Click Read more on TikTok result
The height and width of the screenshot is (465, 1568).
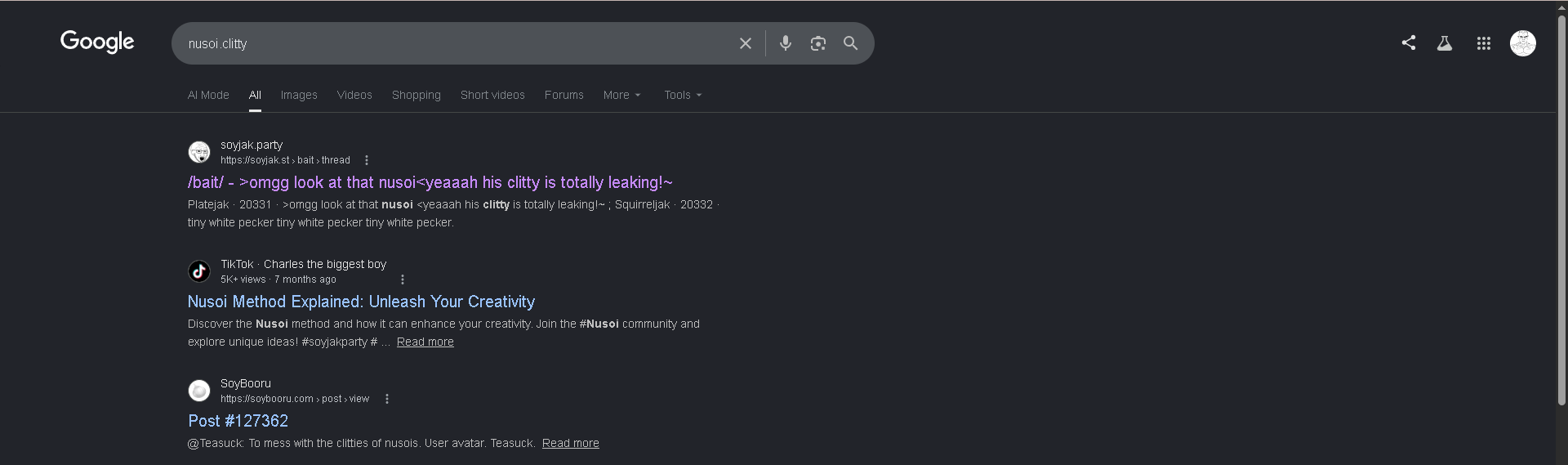click(425, 342)
